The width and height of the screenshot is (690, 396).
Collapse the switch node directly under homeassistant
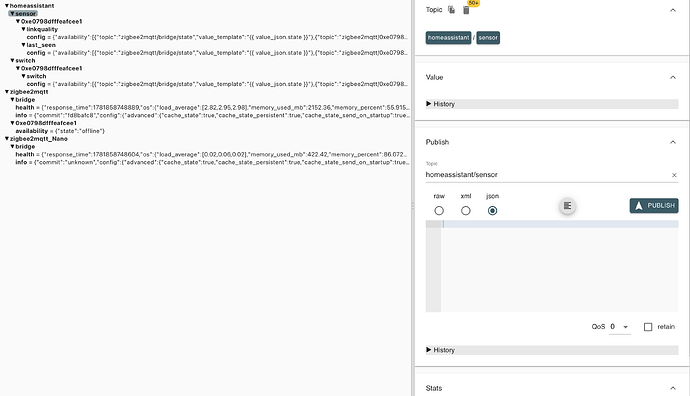coord(12,60)
